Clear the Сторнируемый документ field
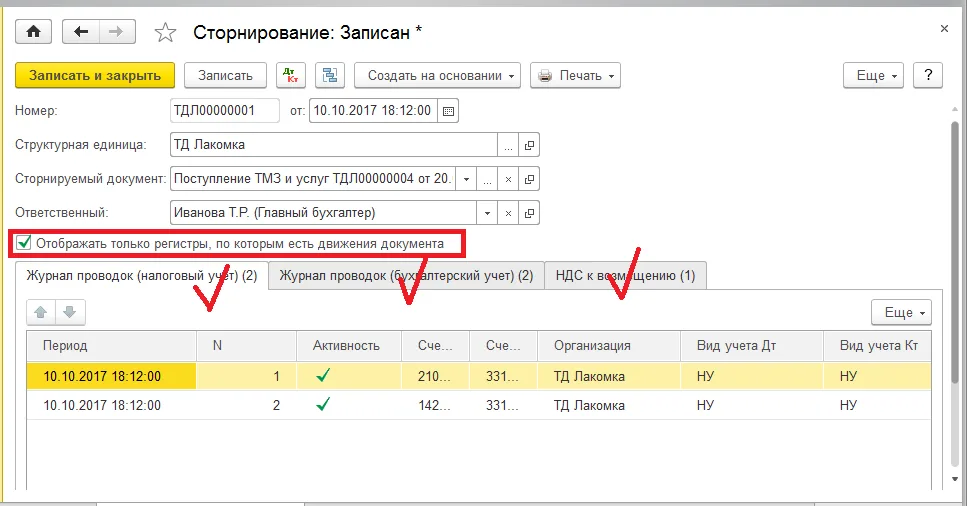Screen dimensions: 967x506 pos(508,180)
